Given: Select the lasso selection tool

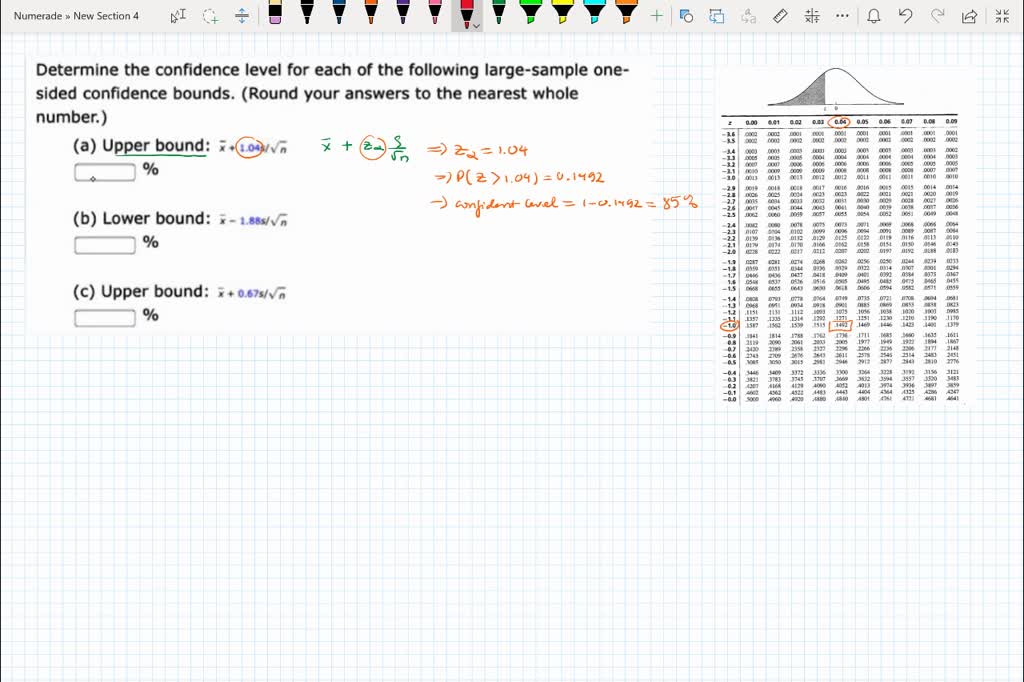Looking at the screenshot, I should (210, 16).
